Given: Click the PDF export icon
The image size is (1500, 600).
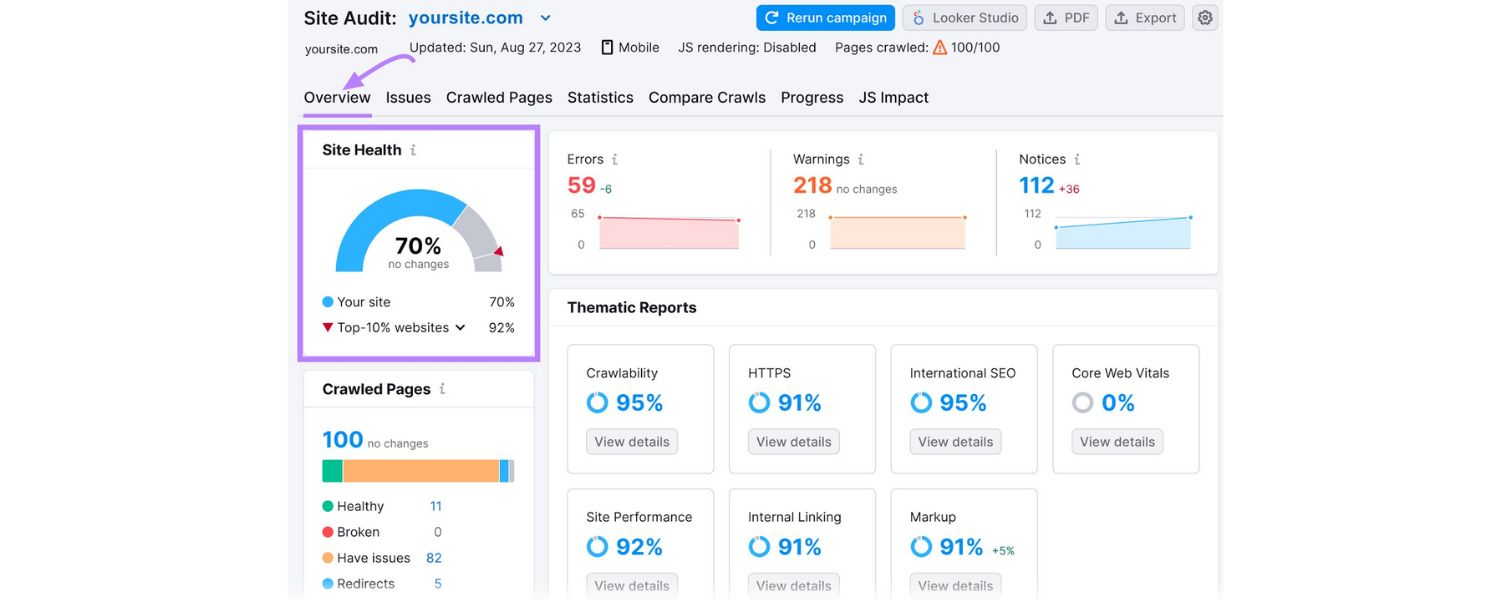Looking at the screenshot, I should 1052,17.
